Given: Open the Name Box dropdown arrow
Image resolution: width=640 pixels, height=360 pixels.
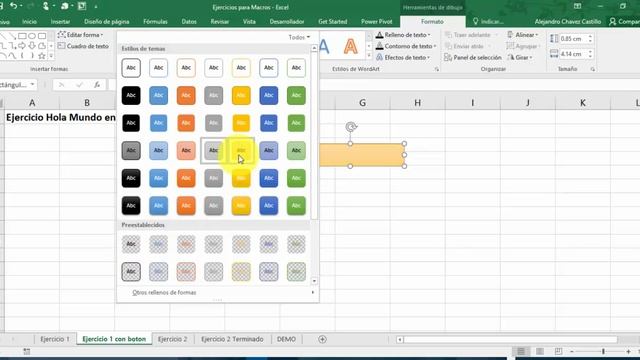Looking at the screenshot, I should (x=32, y=85).
